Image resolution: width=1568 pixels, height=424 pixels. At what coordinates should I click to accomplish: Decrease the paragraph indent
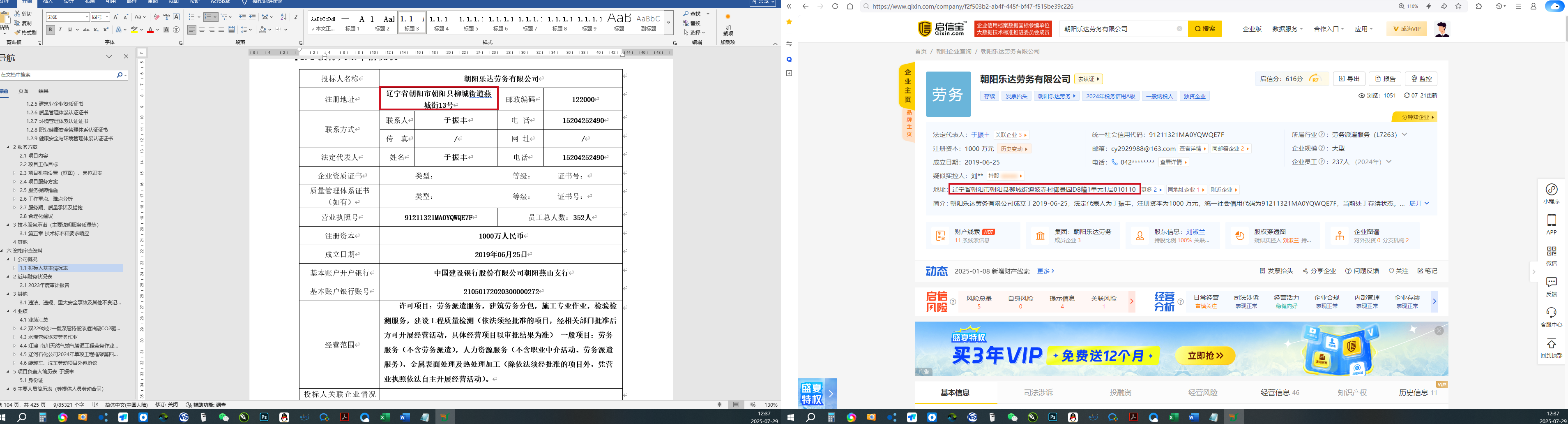[x=242, y=17]
